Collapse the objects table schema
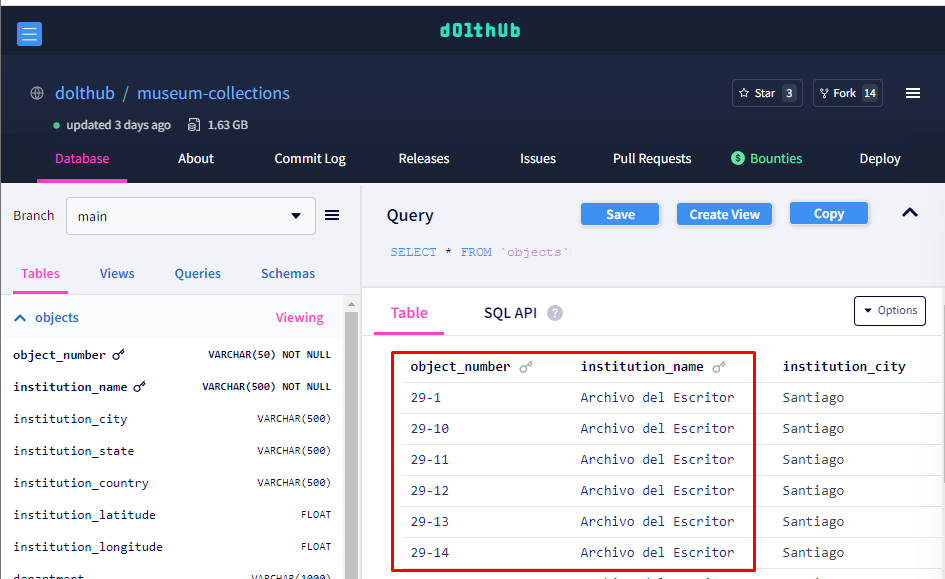 pos(19,316)
